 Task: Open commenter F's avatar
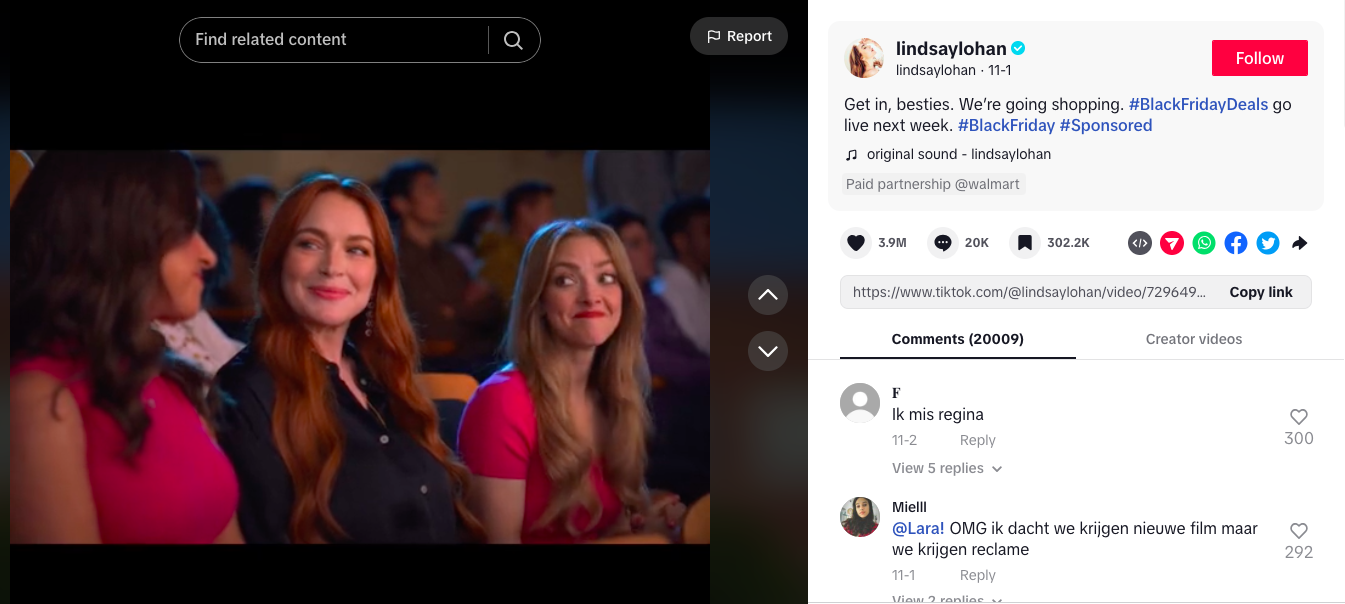coord(860,403)
